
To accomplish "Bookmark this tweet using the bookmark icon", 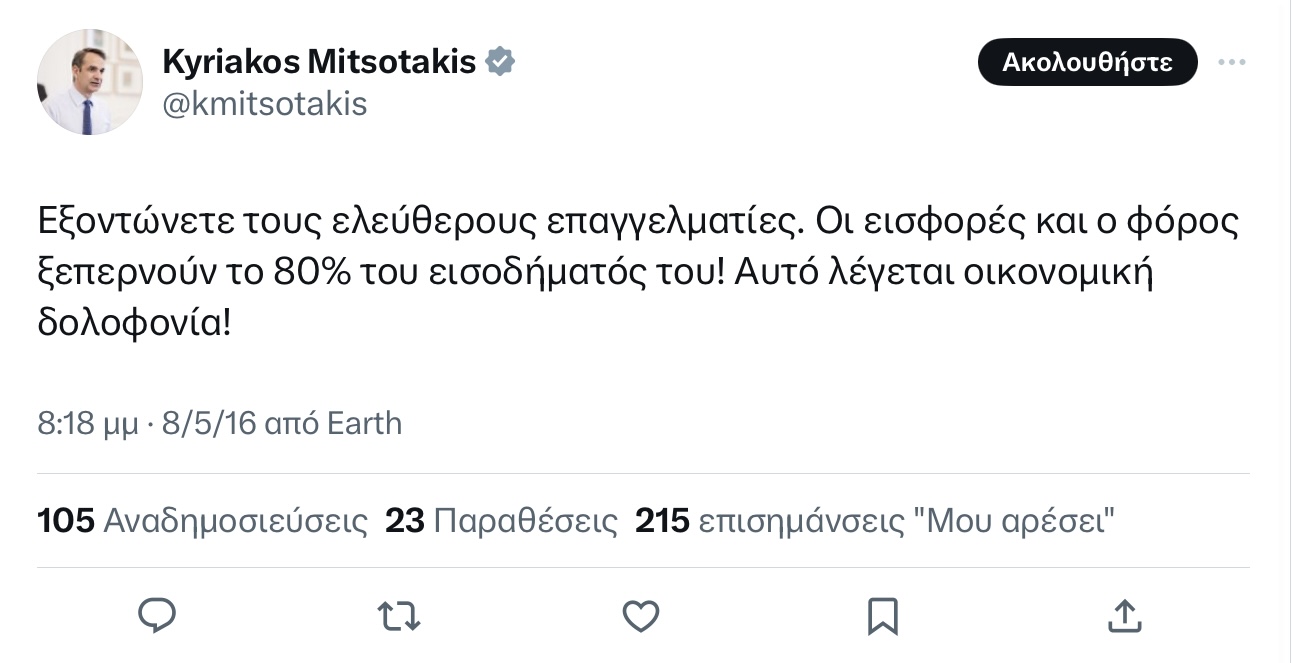I will [x=882, y=615].
